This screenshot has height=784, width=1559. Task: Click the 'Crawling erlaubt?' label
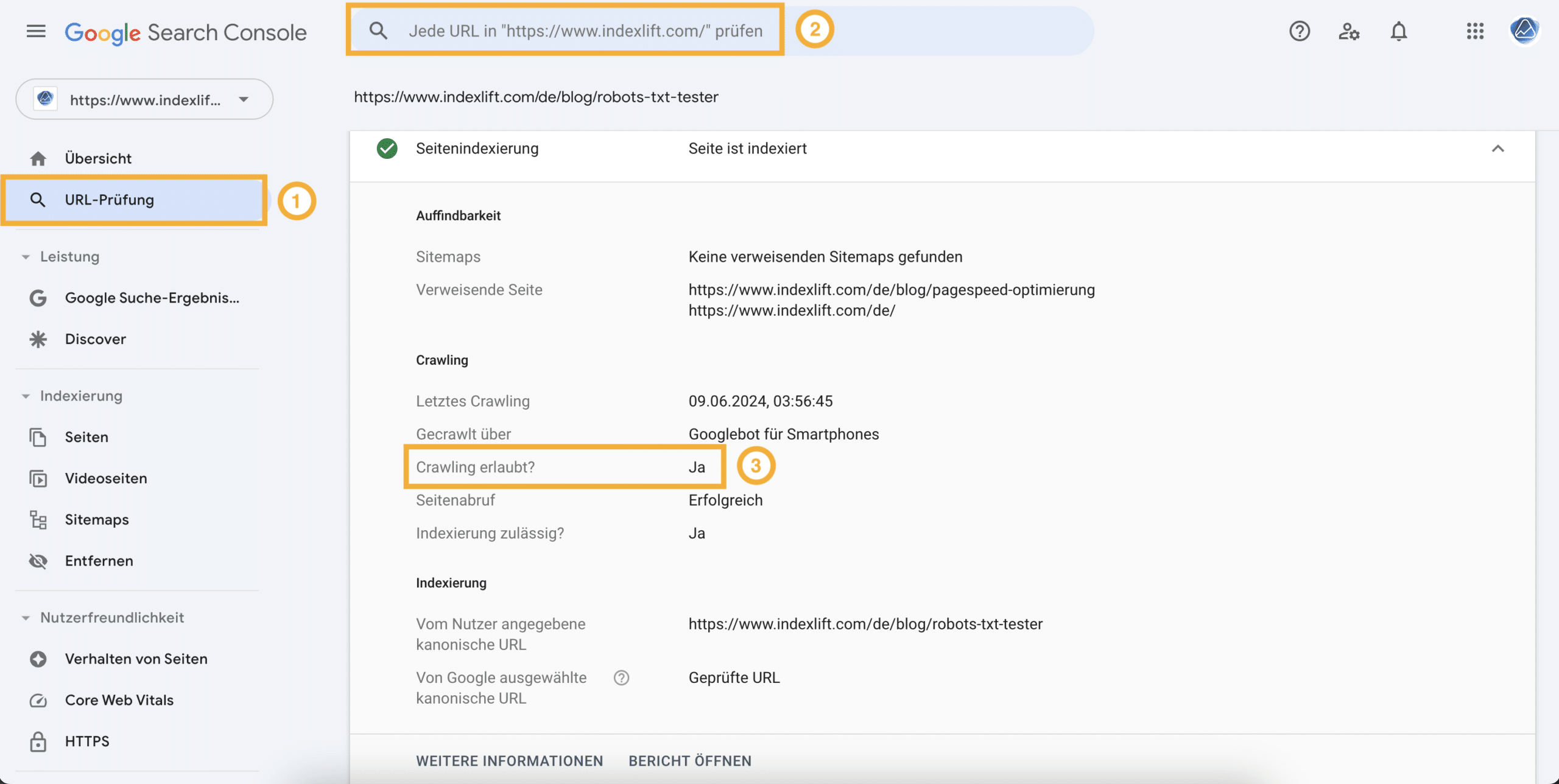[x=475, y=467]
